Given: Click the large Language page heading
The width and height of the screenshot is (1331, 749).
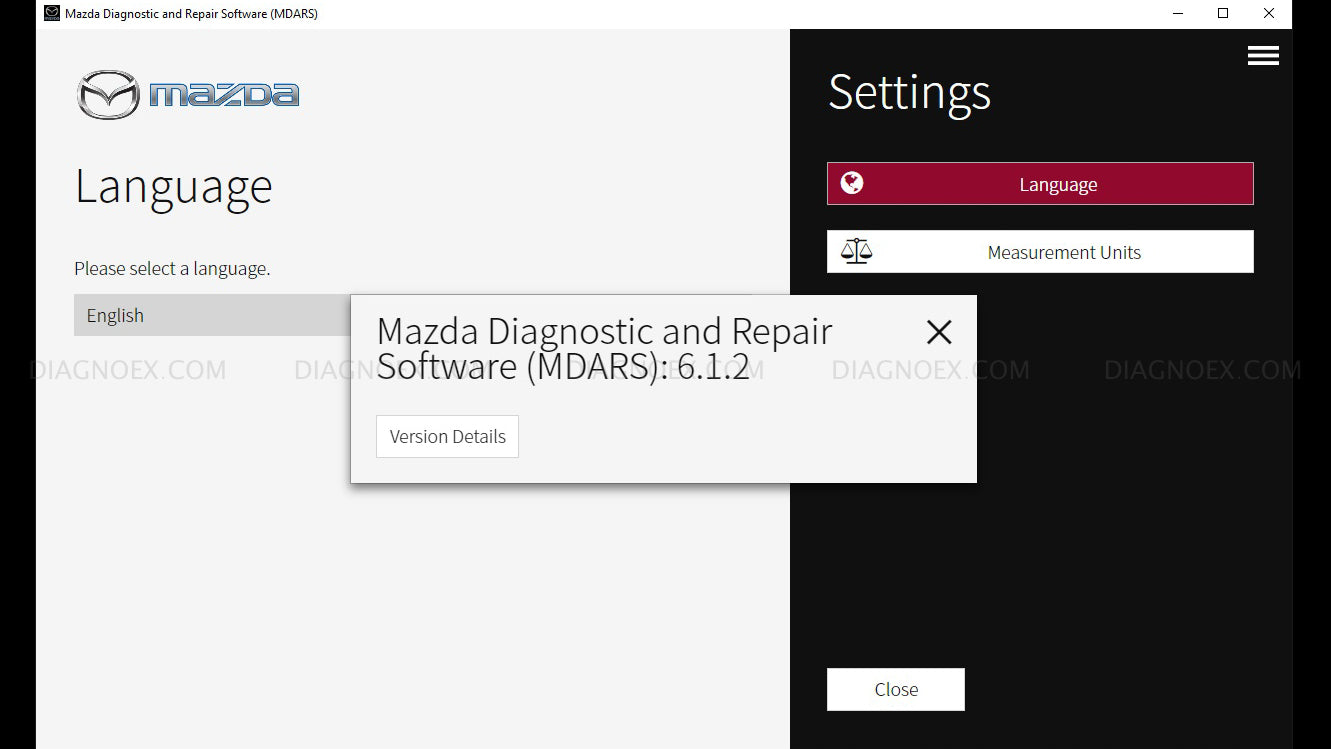Looking at the screenshot, I should pyautogui.click(x=173, y=187).
